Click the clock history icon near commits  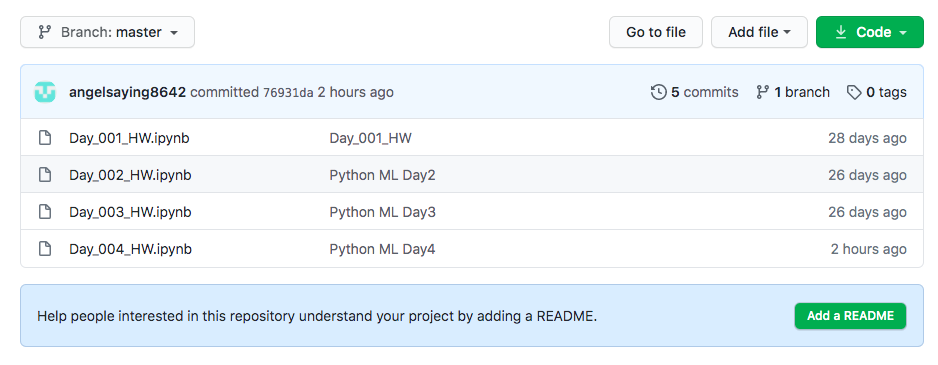pyautogui.click(x=659, y=92)
